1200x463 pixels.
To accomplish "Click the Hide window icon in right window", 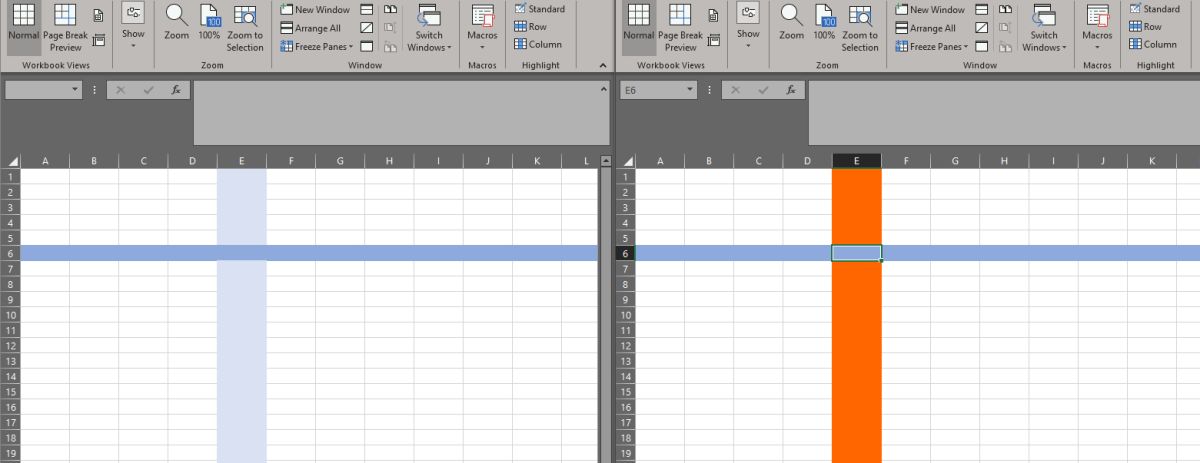I will coord(982,28).
